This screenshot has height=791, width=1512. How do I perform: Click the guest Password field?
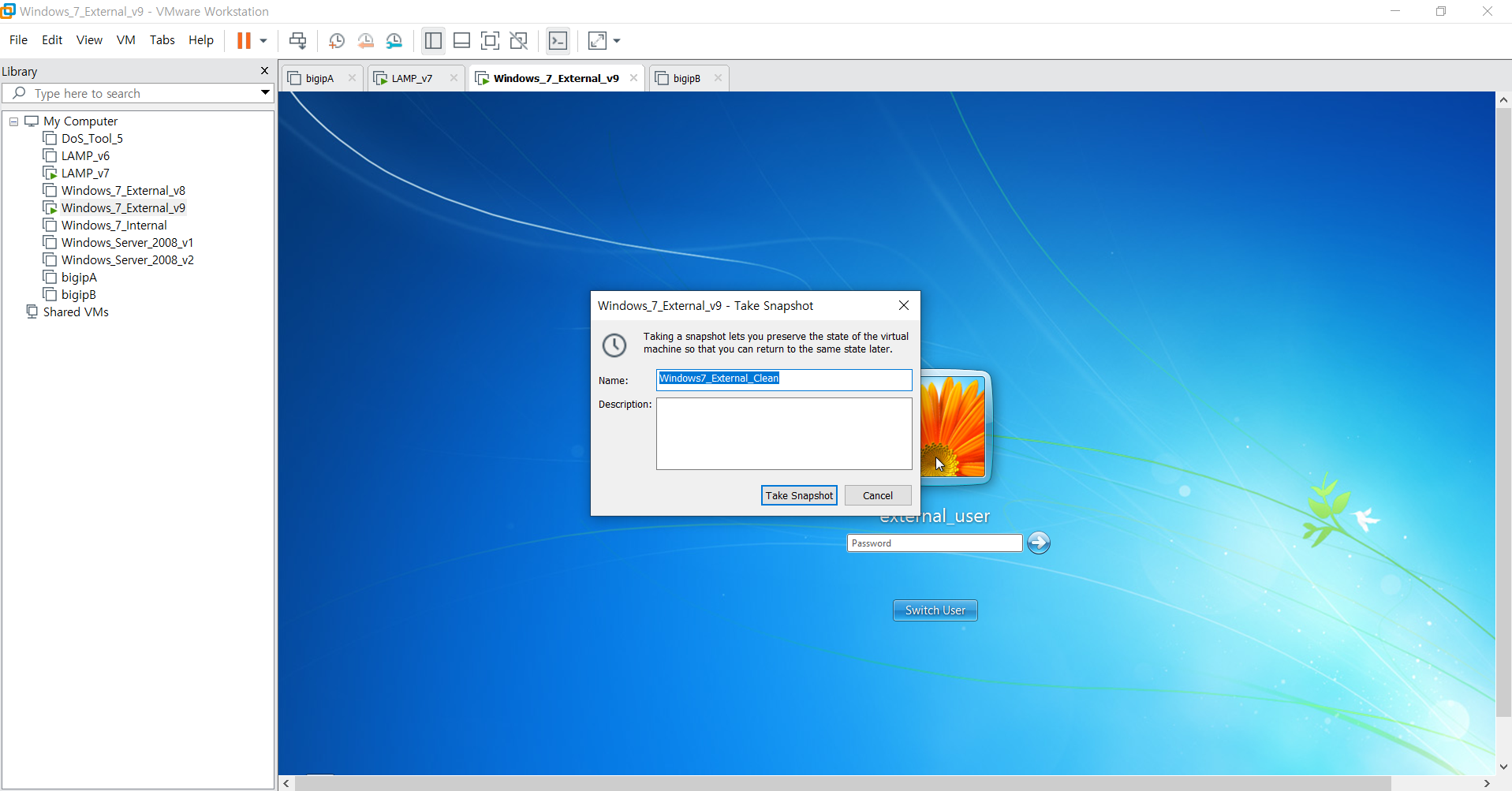935,543
